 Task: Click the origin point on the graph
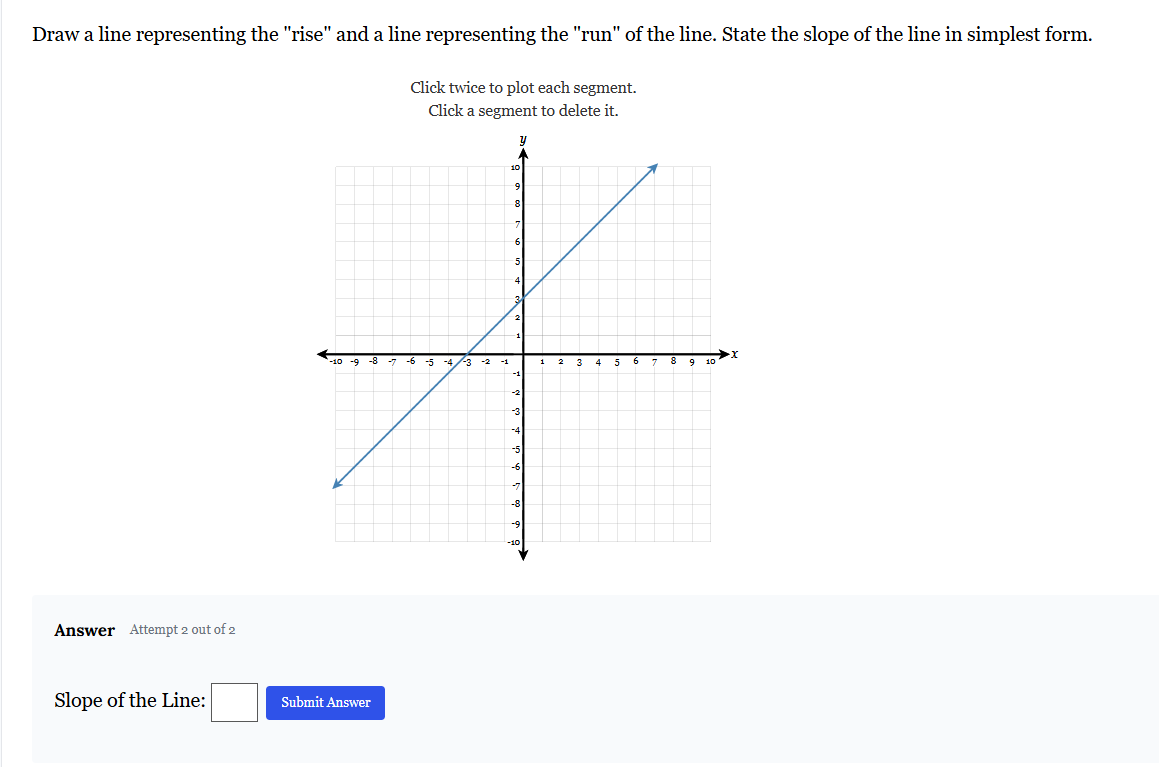click(x=523, y=353)
